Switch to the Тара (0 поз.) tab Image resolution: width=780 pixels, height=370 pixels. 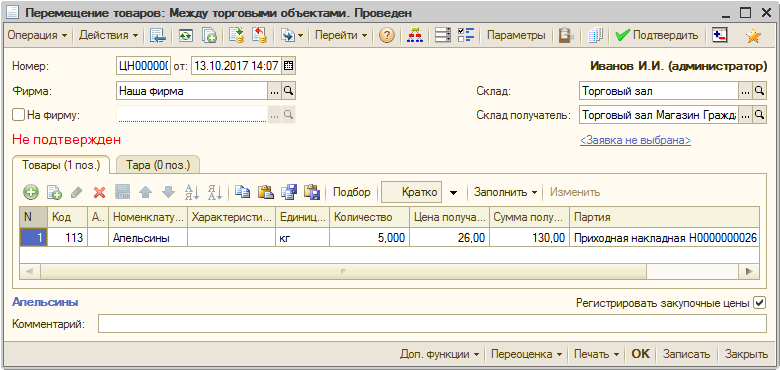pos(158,165)
